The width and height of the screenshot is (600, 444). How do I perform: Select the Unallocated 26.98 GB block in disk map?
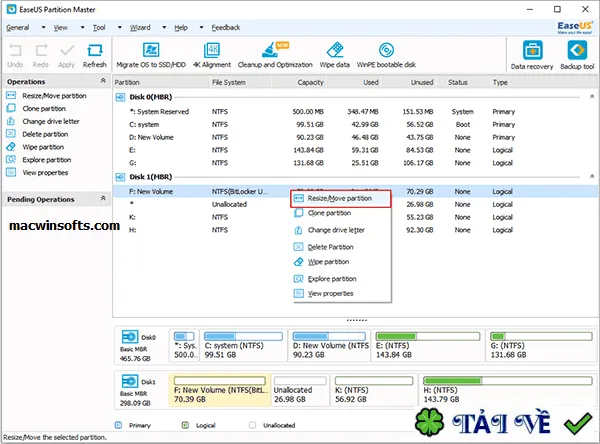pos(300,390)
